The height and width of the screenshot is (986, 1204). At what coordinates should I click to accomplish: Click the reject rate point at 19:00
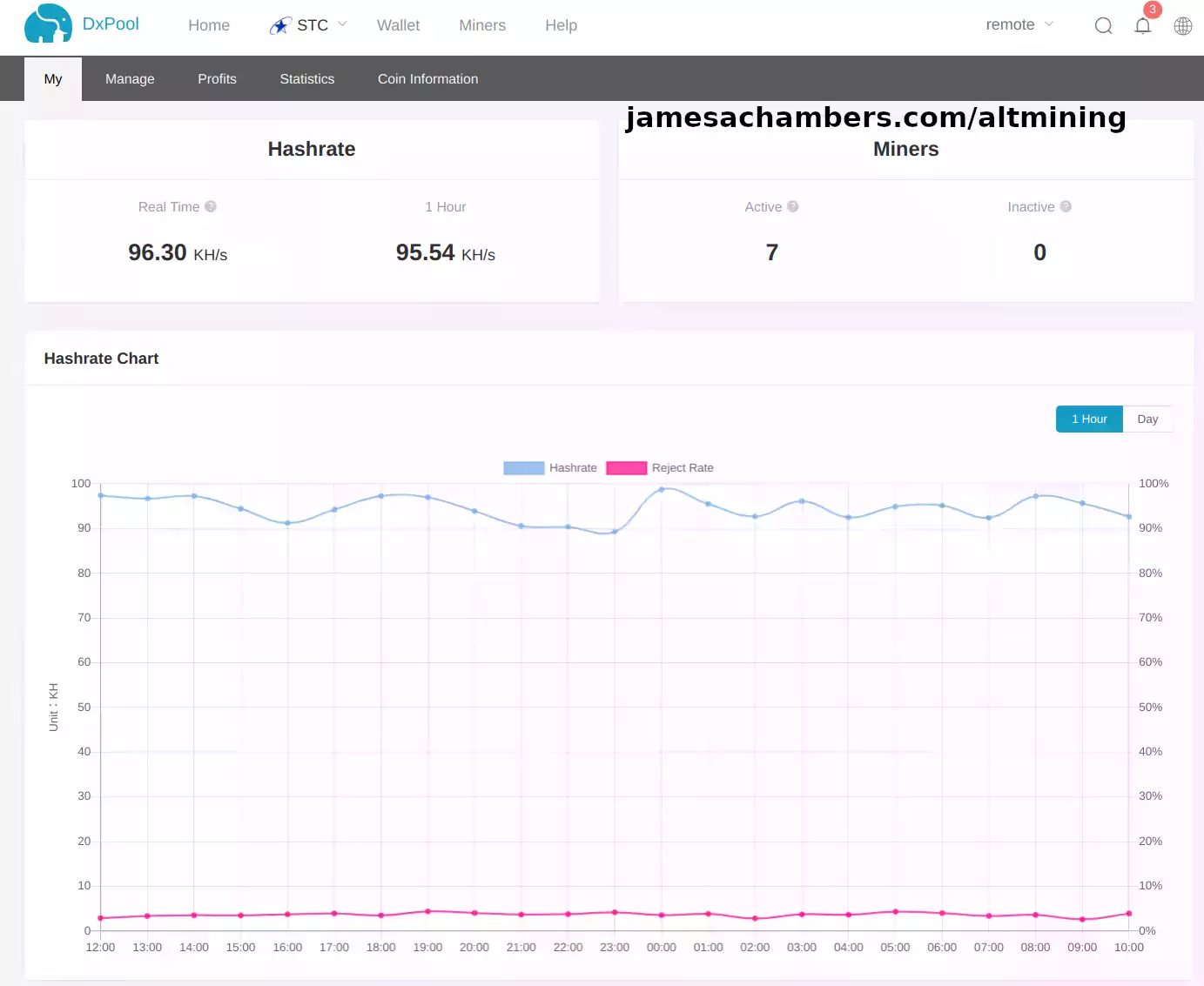tap(427, 911)
